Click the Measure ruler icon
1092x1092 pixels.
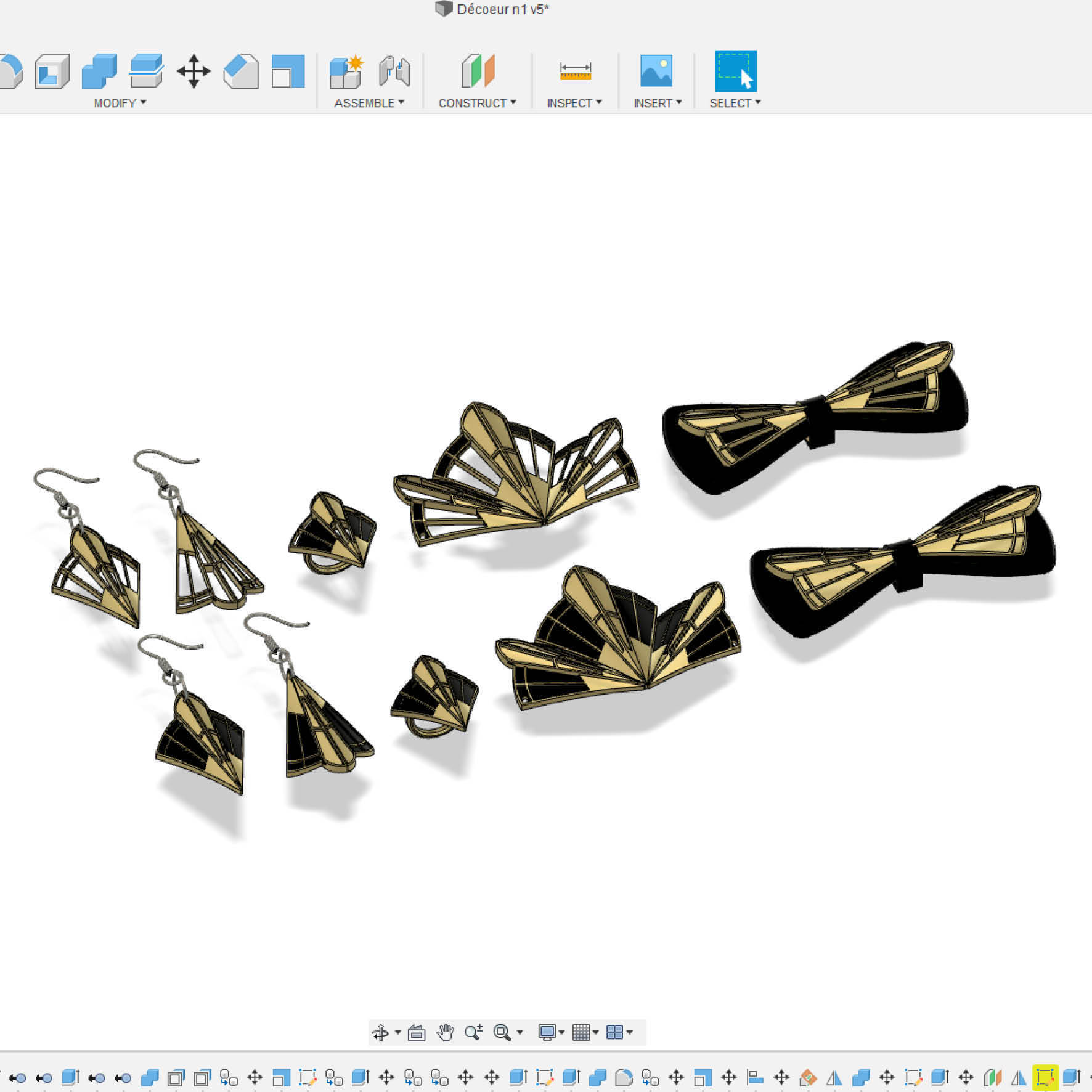click(575, 71)
